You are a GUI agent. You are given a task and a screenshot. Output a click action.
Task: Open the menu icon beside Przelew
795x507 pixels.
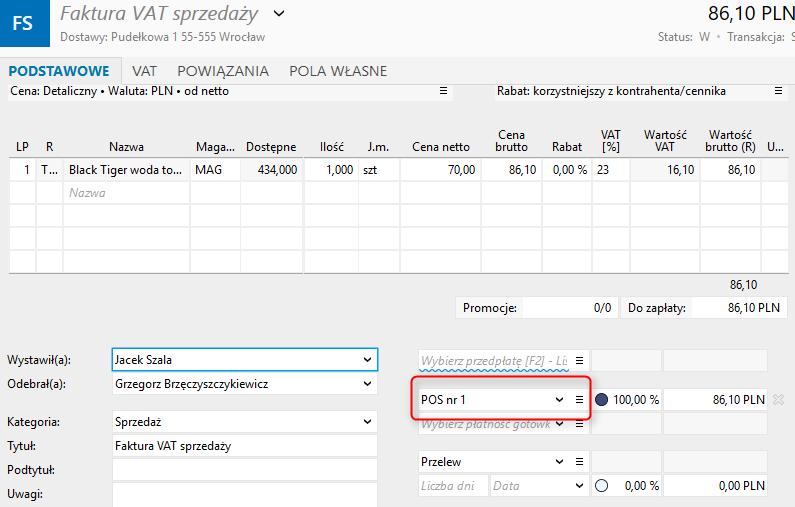580,461
